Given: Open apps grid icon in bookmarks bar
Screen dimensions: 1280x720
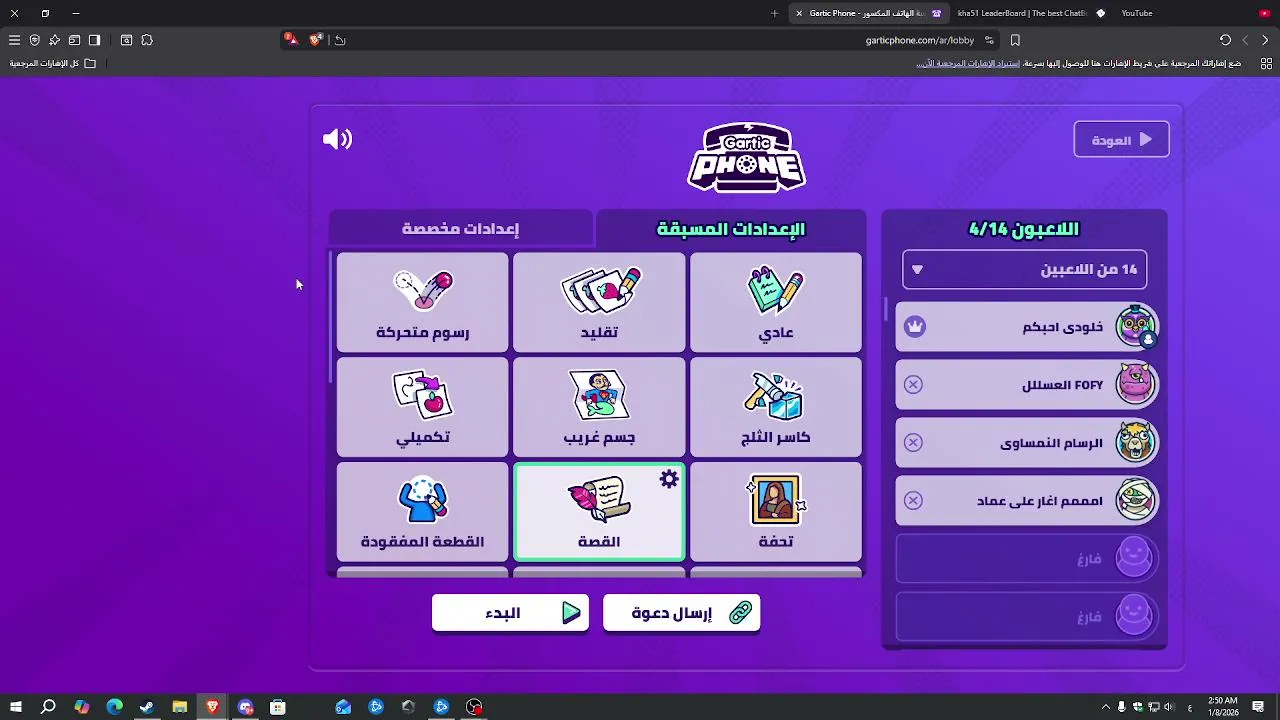Looking at the screenshot, I should point(1266,63).
